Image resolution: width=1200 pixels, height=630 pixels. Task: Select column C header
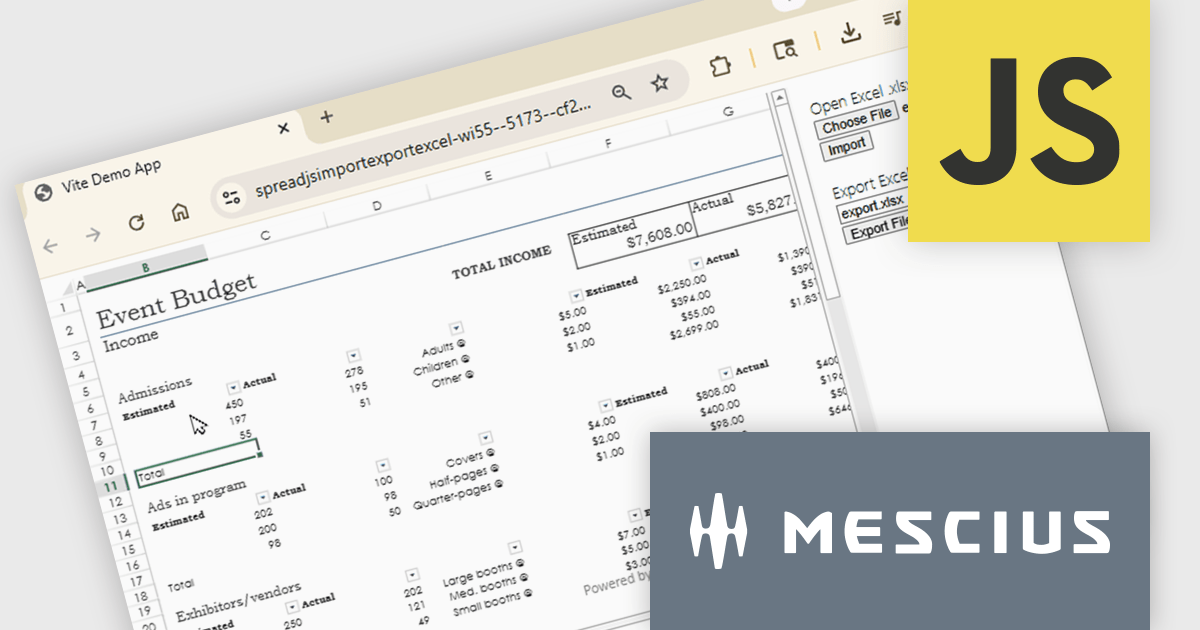tap(265, 235)
